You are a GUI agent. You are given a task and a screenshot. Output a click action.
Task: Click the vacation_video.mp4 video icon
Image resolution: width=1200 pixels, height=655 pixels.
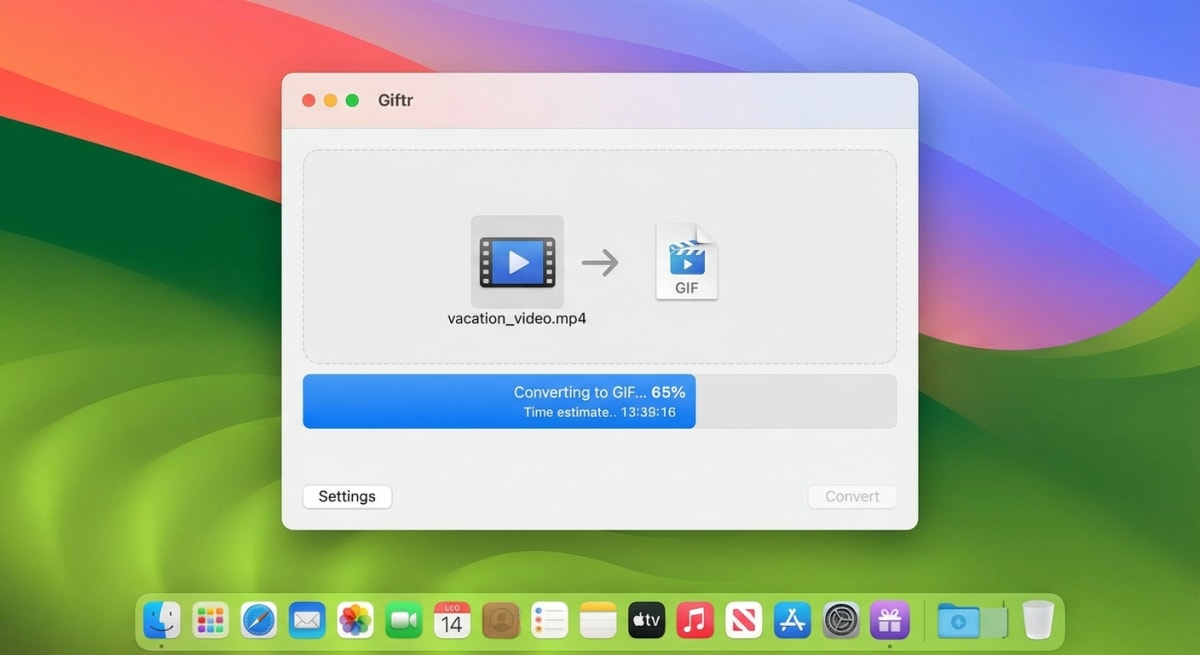tap(517, 262)
